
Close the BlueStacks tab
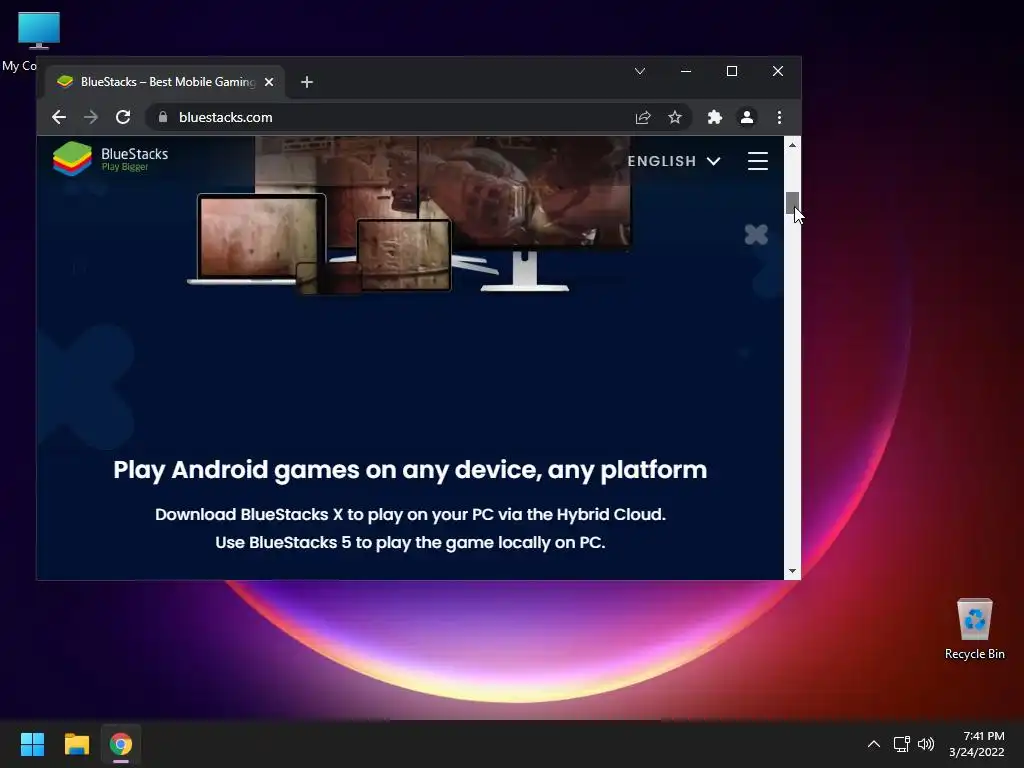tap(268, 82)
